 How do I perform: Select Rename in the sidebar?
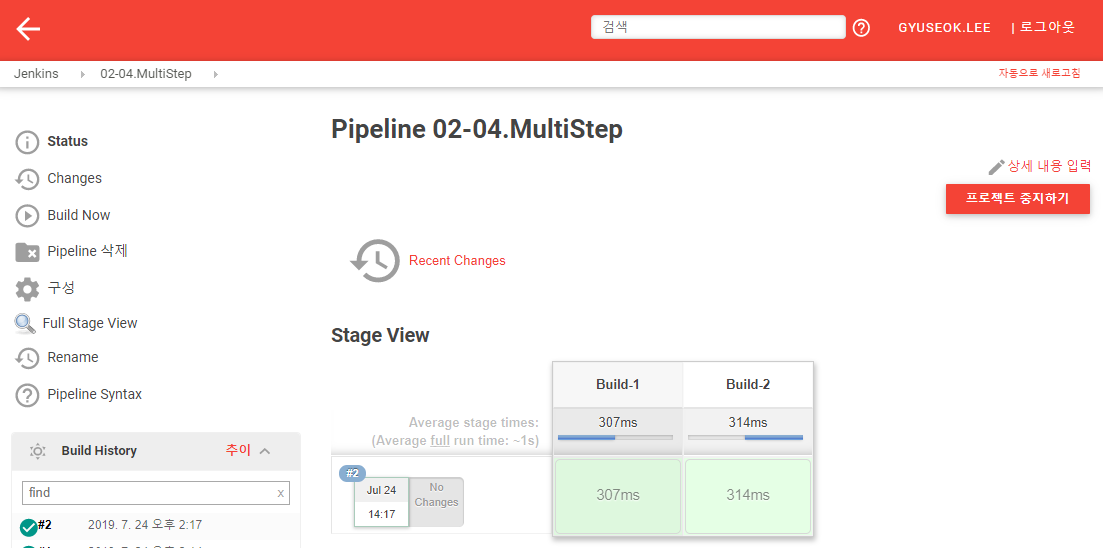pyautogui.click(x=72, y=357)
